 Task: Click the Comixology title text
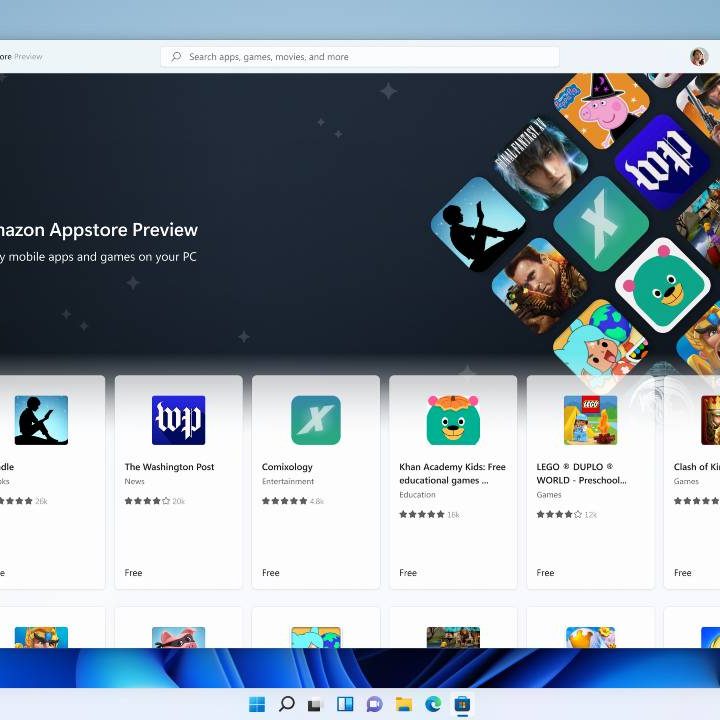pyautogui.click(x=287, y=467)
